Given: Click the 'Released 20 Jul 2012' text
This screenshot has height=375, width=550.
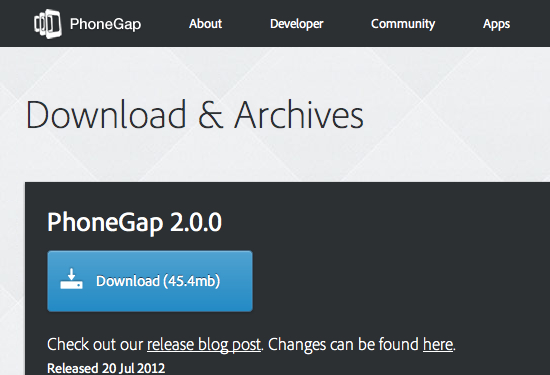Looking at the screenshot, I should pyautogui.click(x=106, y=368).
